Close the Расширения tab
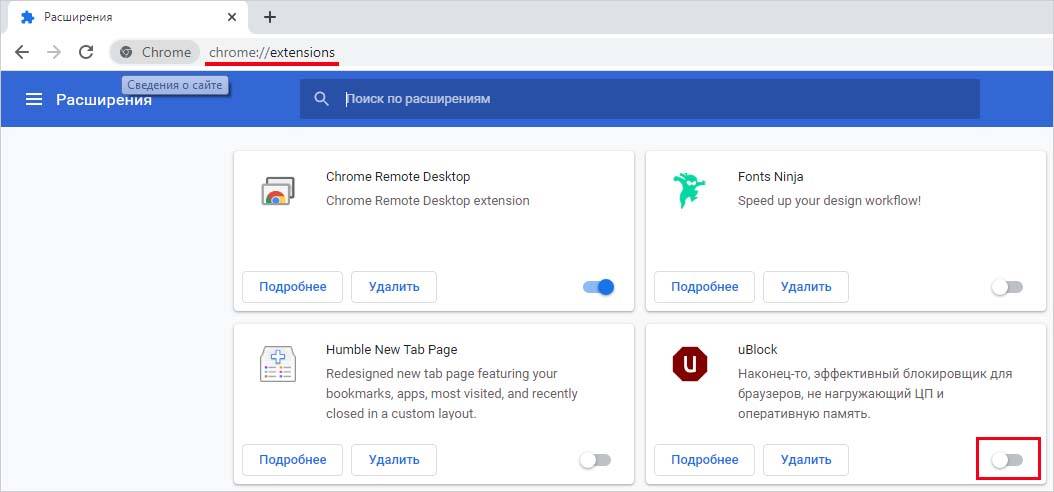 click(x=231, y=17)
